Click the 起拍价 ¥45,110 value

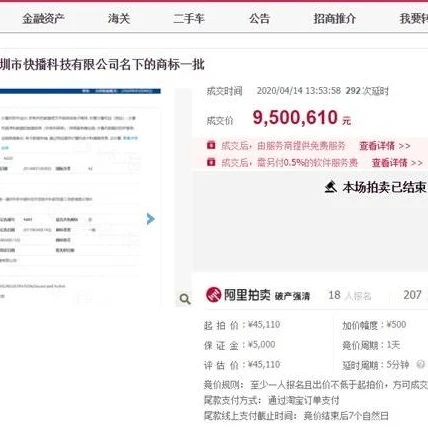(x=264, y=325)
